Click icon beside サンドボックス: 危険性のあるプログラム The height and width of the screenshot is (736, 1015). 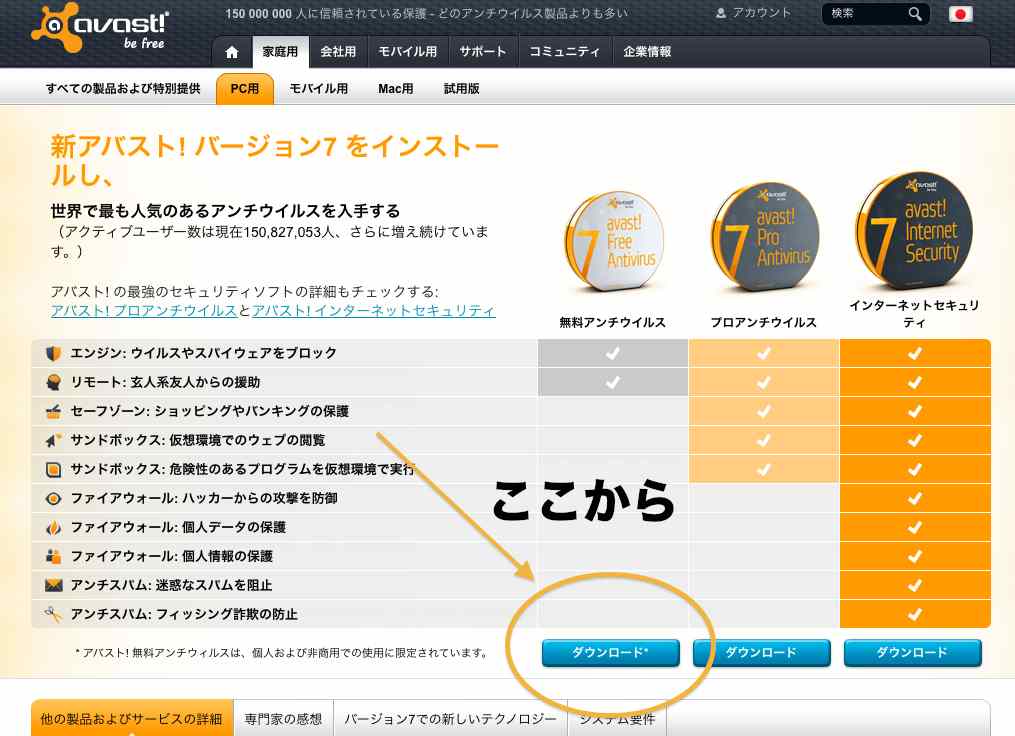pyautogui.click(x=54, y=469)
